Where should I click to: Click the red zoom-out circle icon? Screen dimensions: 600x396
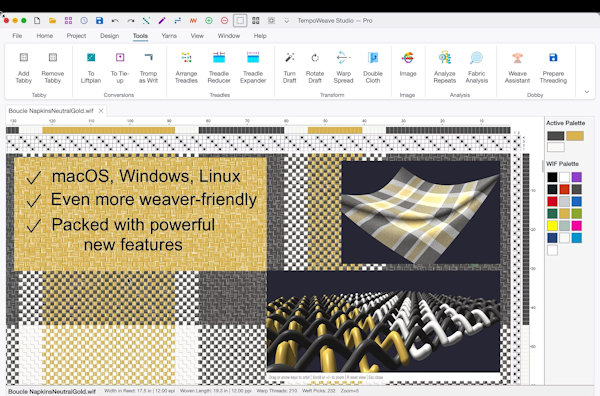(225, 21)
